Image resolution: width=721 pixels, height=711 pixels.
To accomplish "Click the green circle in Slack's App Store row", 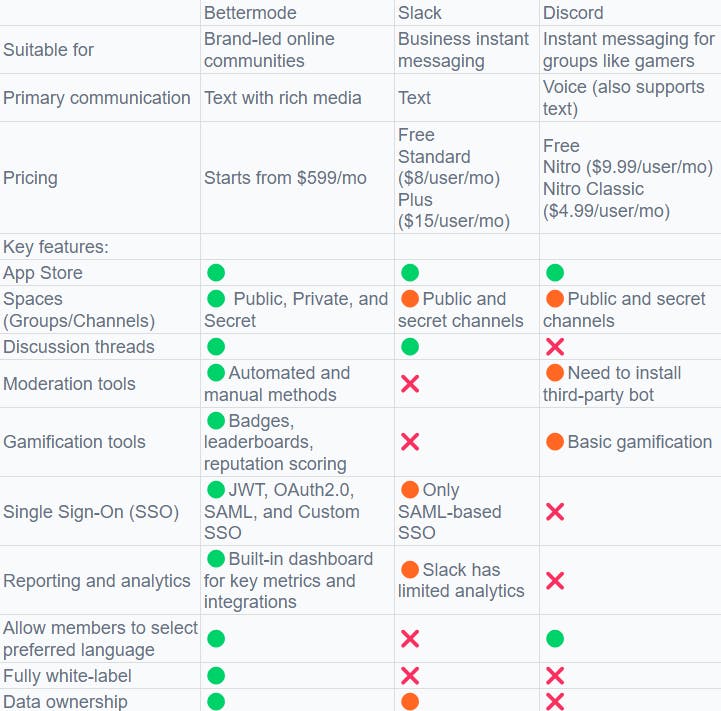I will tap(409, 273).
